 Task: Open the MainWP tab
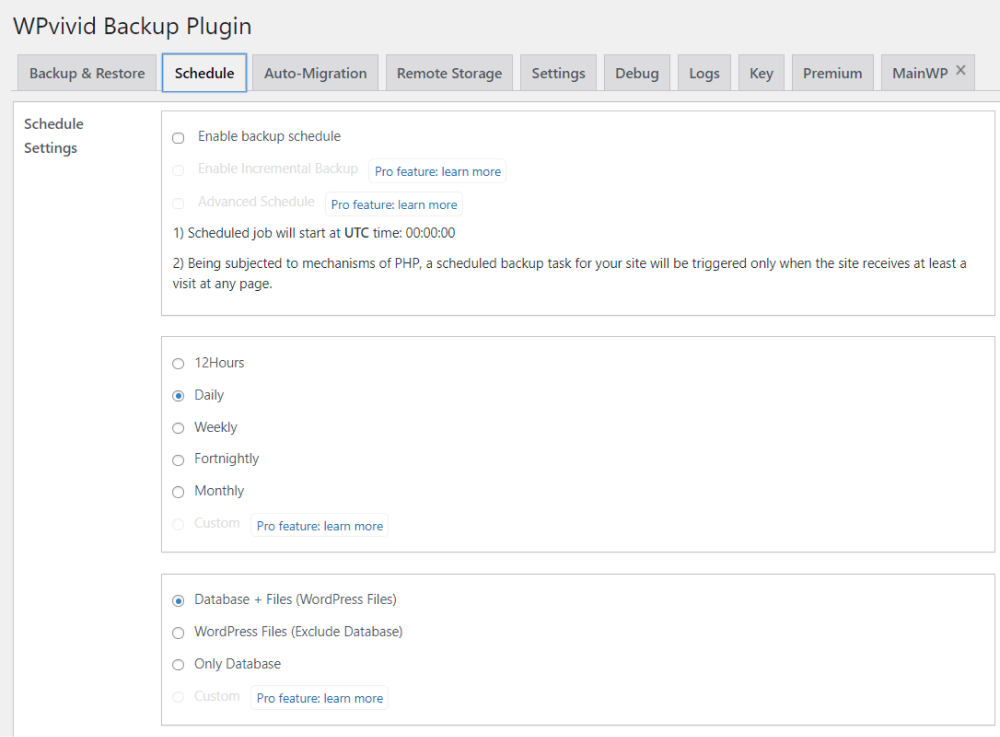pos(920,73)
